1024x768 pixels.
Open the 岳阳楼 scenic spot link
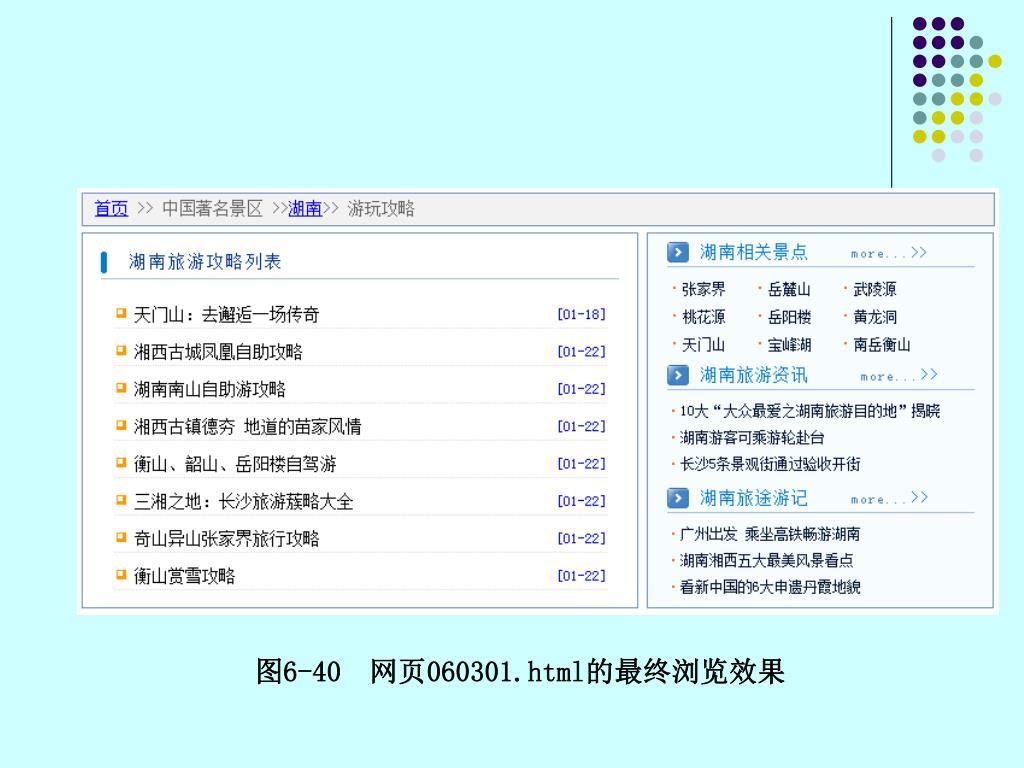(x=789, y=317)
